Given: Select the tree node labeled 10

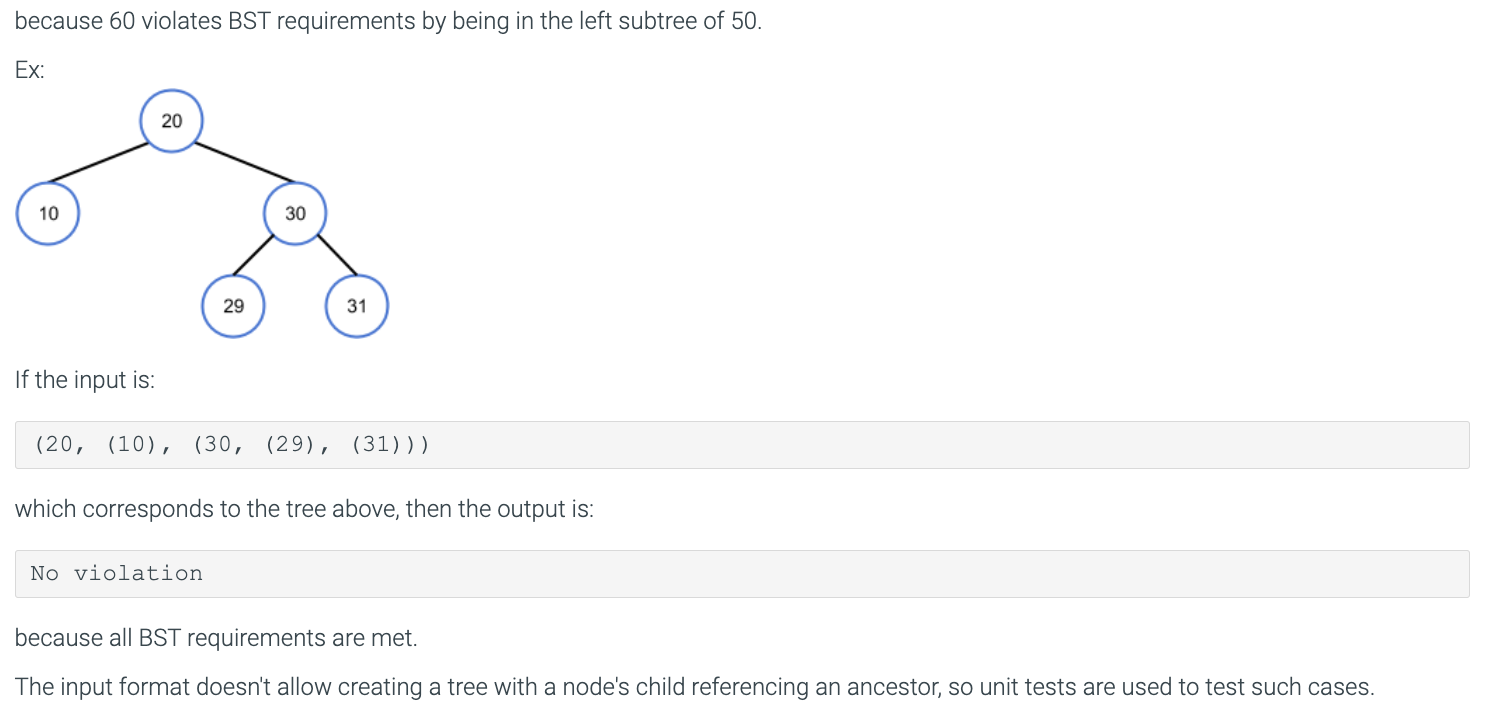Looking at the screenshot, I should pyautogui.click(x=48, y=213).
